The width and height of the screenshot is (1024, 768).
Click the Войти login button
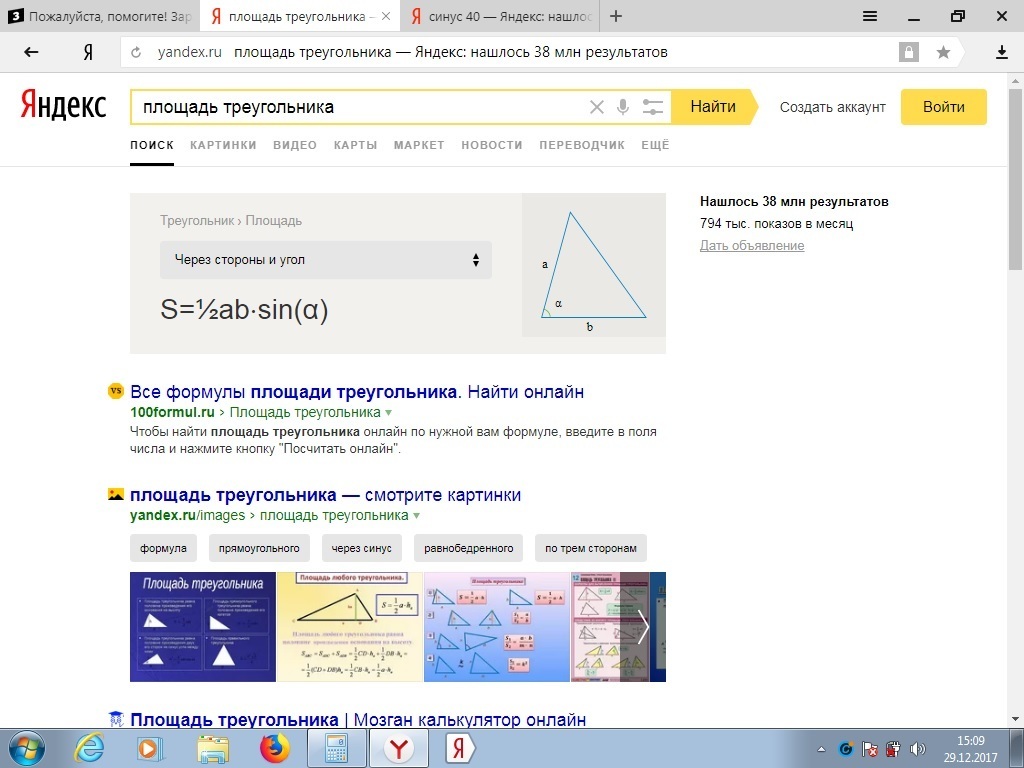[x=944, y=107]
